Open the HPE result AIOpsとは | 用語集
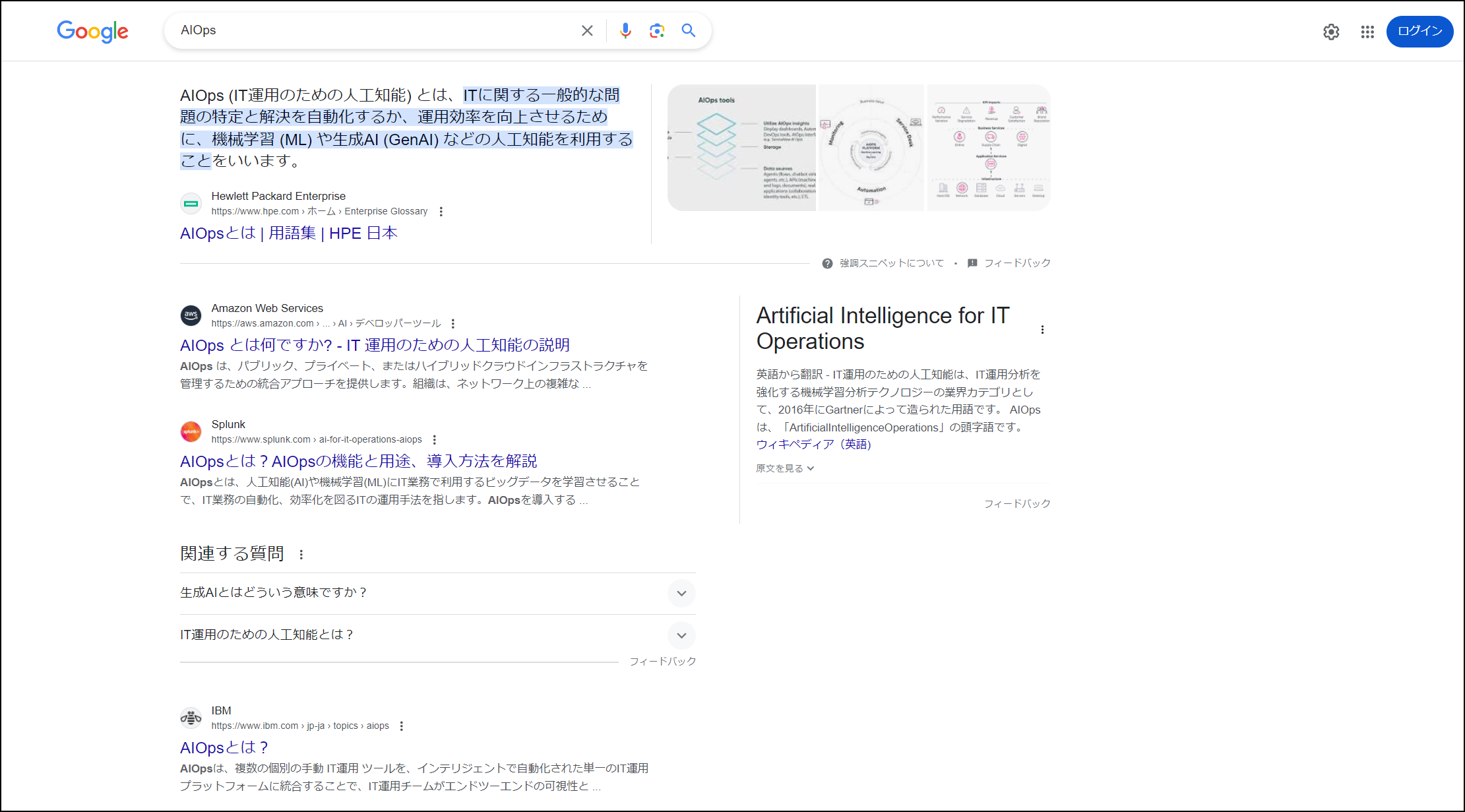The image size is (1465, 812). click(288, 232)
